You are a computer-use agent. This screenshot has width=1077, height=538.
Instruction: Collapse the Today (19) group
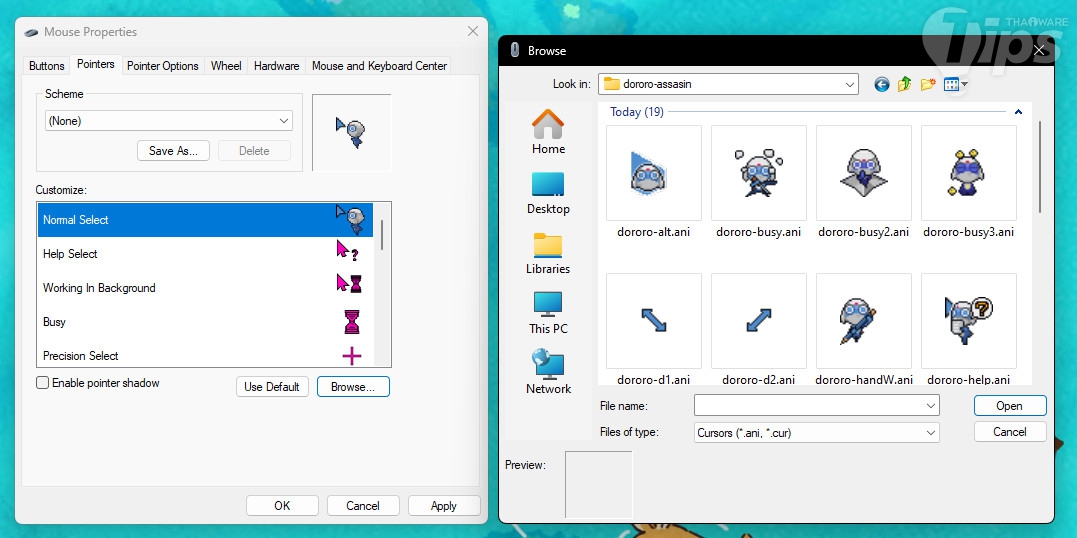click(x=1018, y=112)
